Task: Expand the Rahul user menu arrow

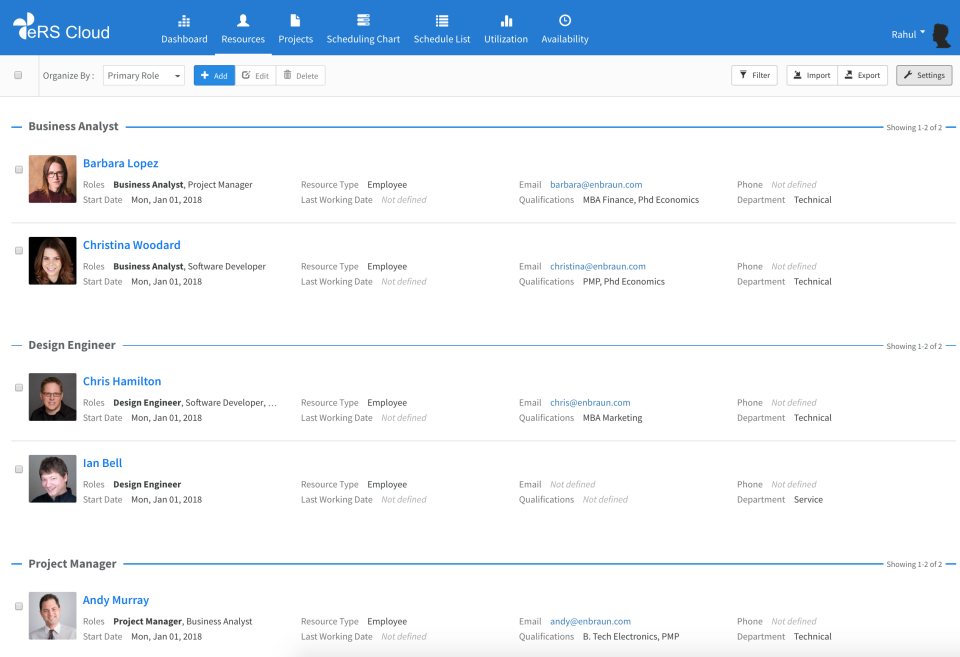Action: point(922,32)
